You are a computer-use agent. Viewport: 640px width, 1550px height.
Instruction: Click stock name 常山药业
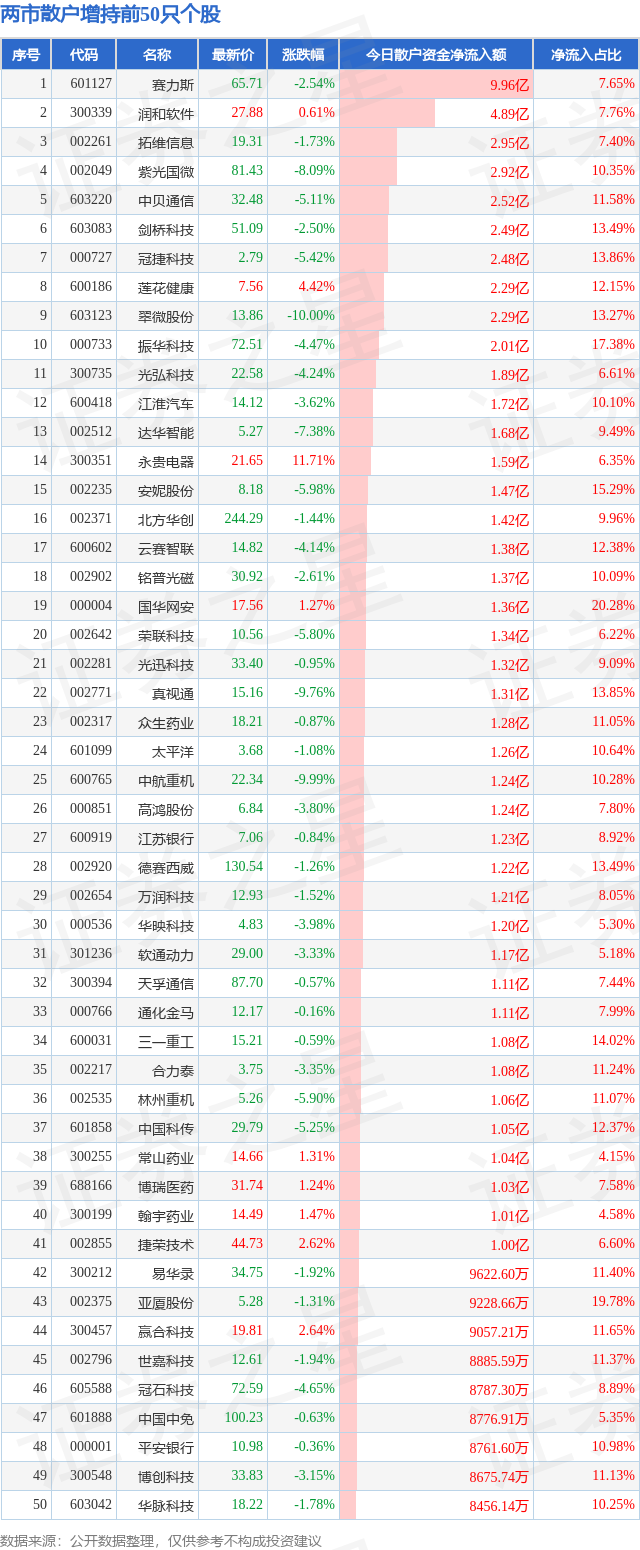point(166,1157)
